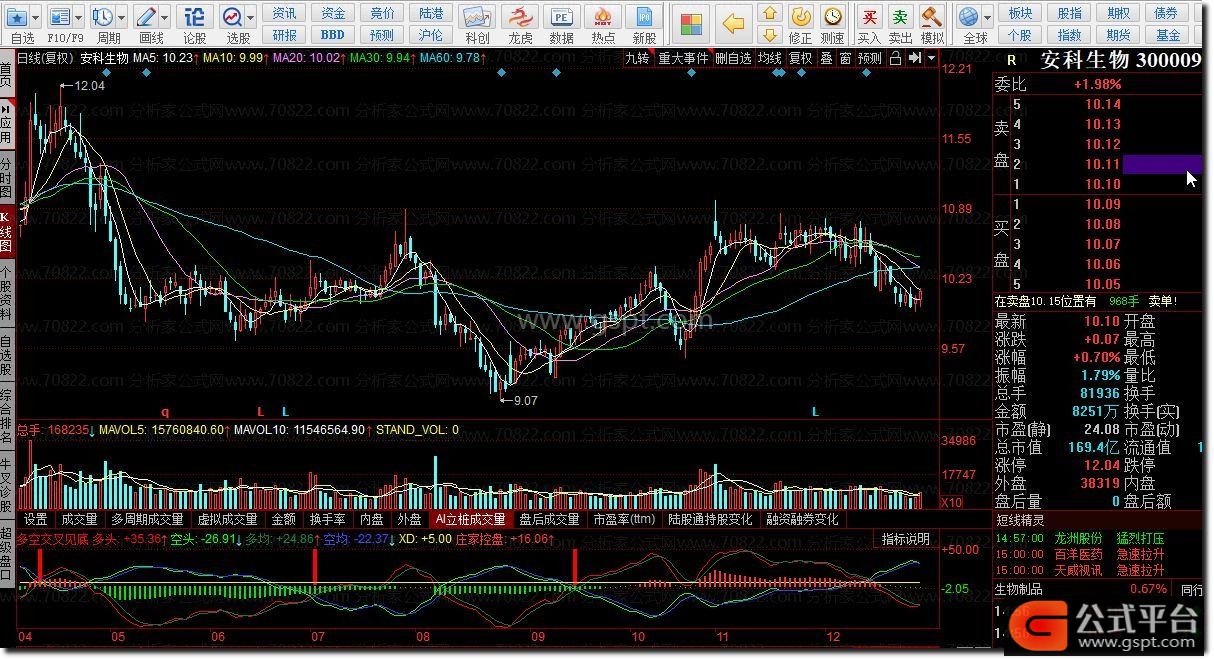Open the 龙虎 dragon-tiger list icon
Viewport: 1214px width, 659px height.
[520, 17]
